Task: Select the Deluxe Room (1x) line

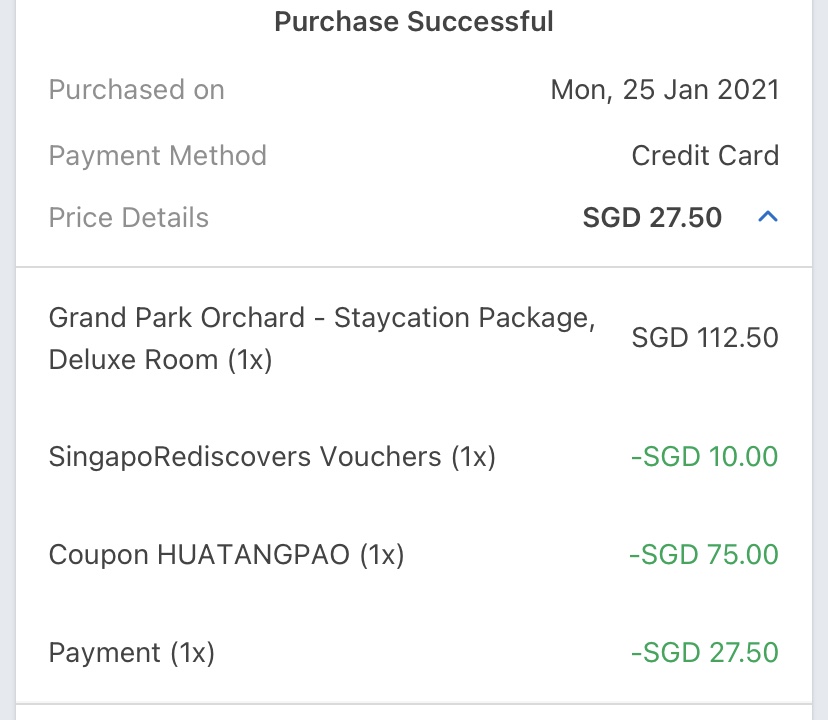Action: [160, 360]
